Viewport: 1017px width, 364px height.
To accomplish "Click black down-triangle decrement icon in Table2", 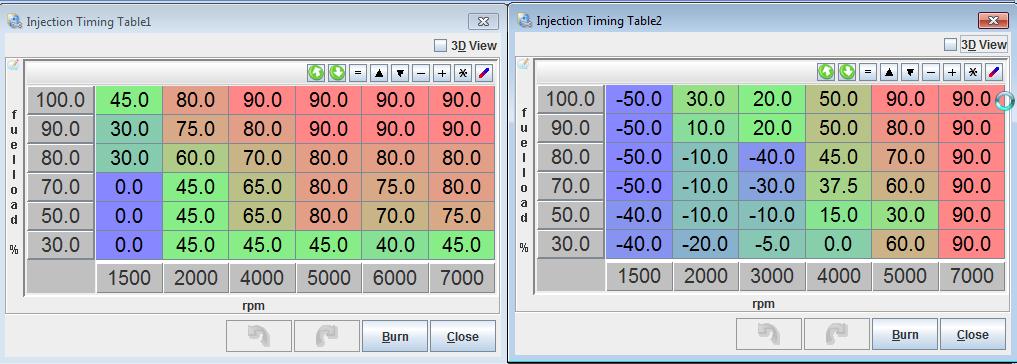I will [910, 72].
